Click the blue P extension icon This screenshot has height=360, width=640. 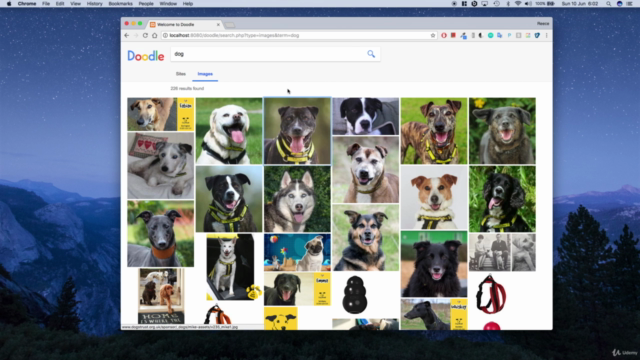[x=509, y=36]
